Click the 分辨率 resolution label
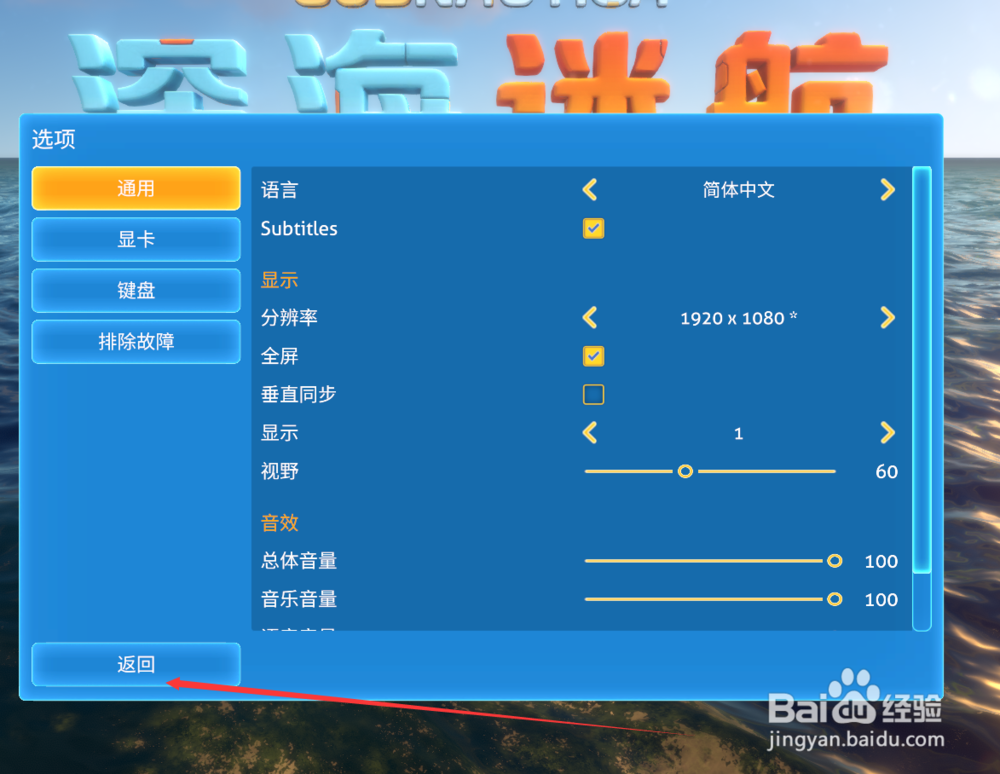Image resolution: width=1000 pixels, height=774 pixels. coord(289,318)
